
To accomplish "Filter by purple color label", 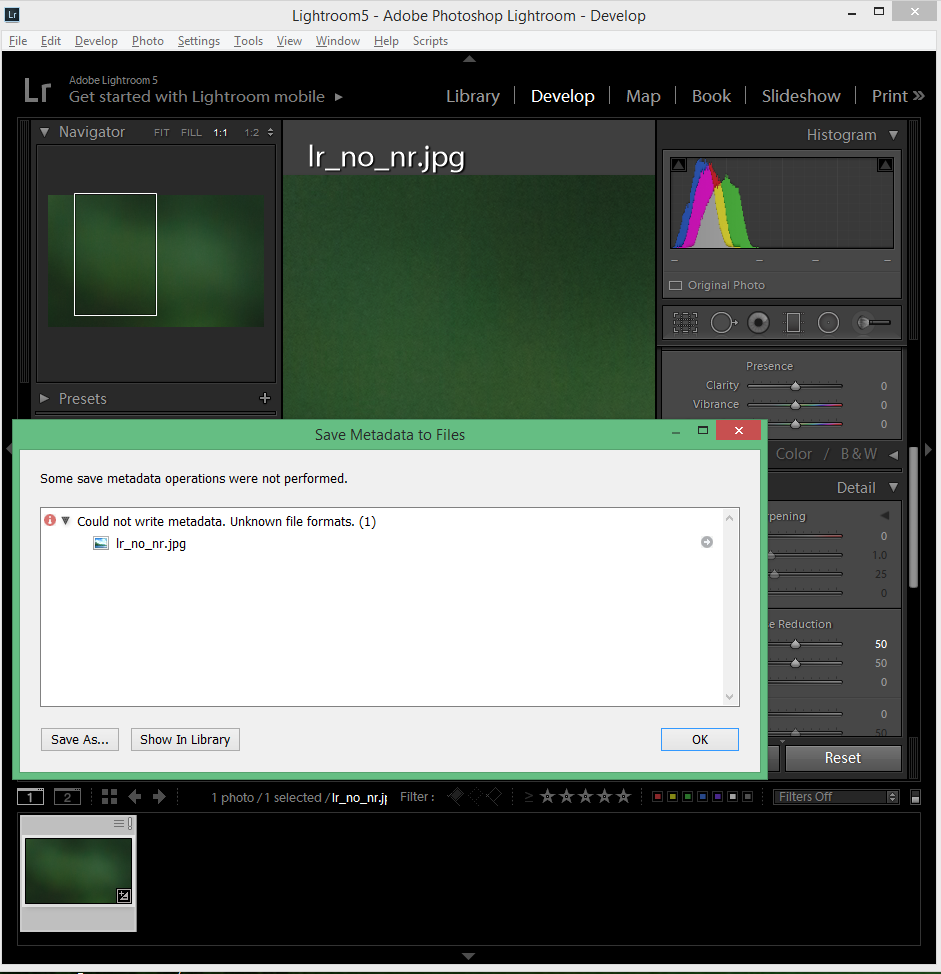I will coord(717,796).
